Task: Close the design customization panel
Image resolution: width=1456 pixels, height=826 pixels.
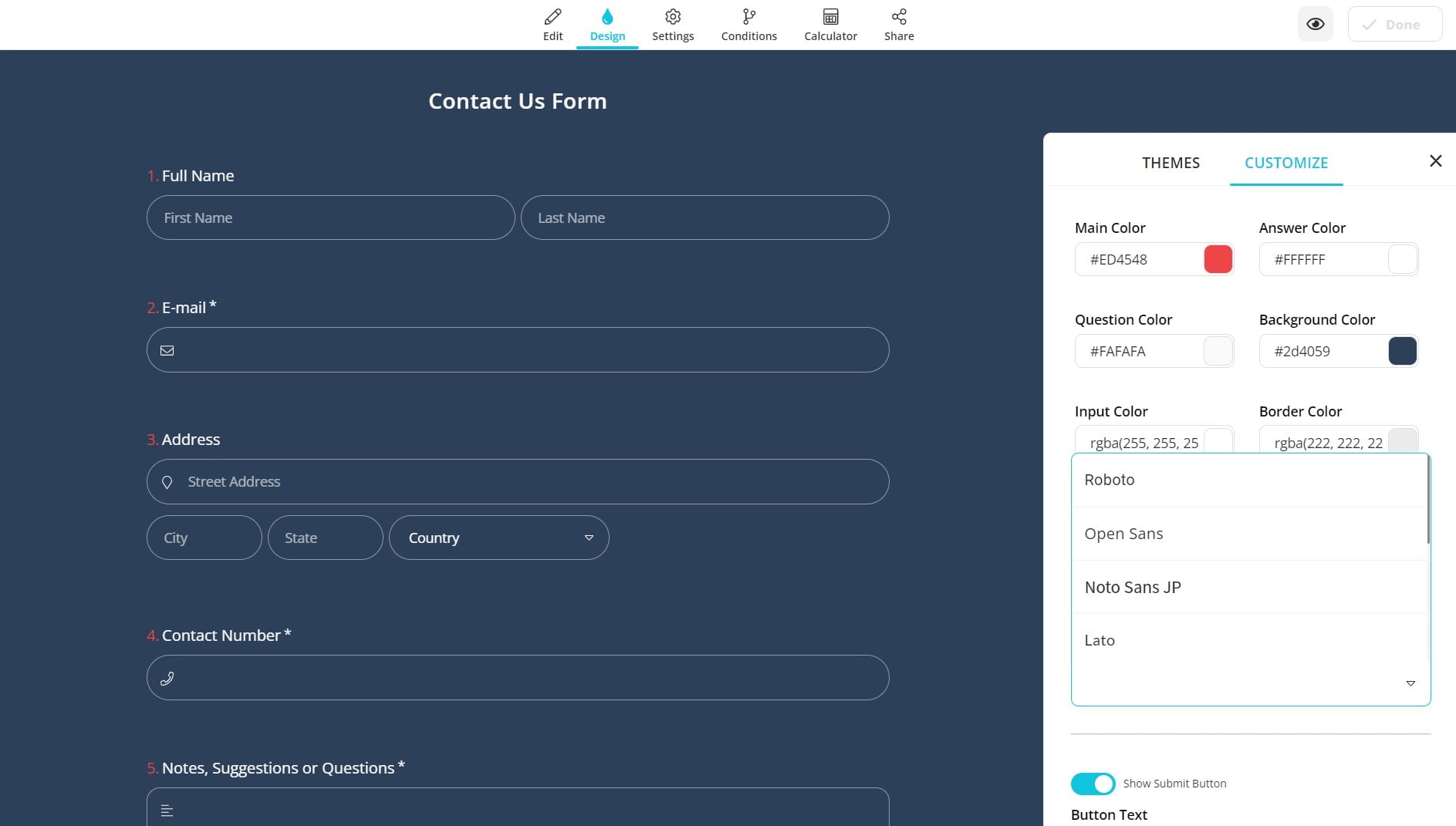Action: coord(1436,160)
